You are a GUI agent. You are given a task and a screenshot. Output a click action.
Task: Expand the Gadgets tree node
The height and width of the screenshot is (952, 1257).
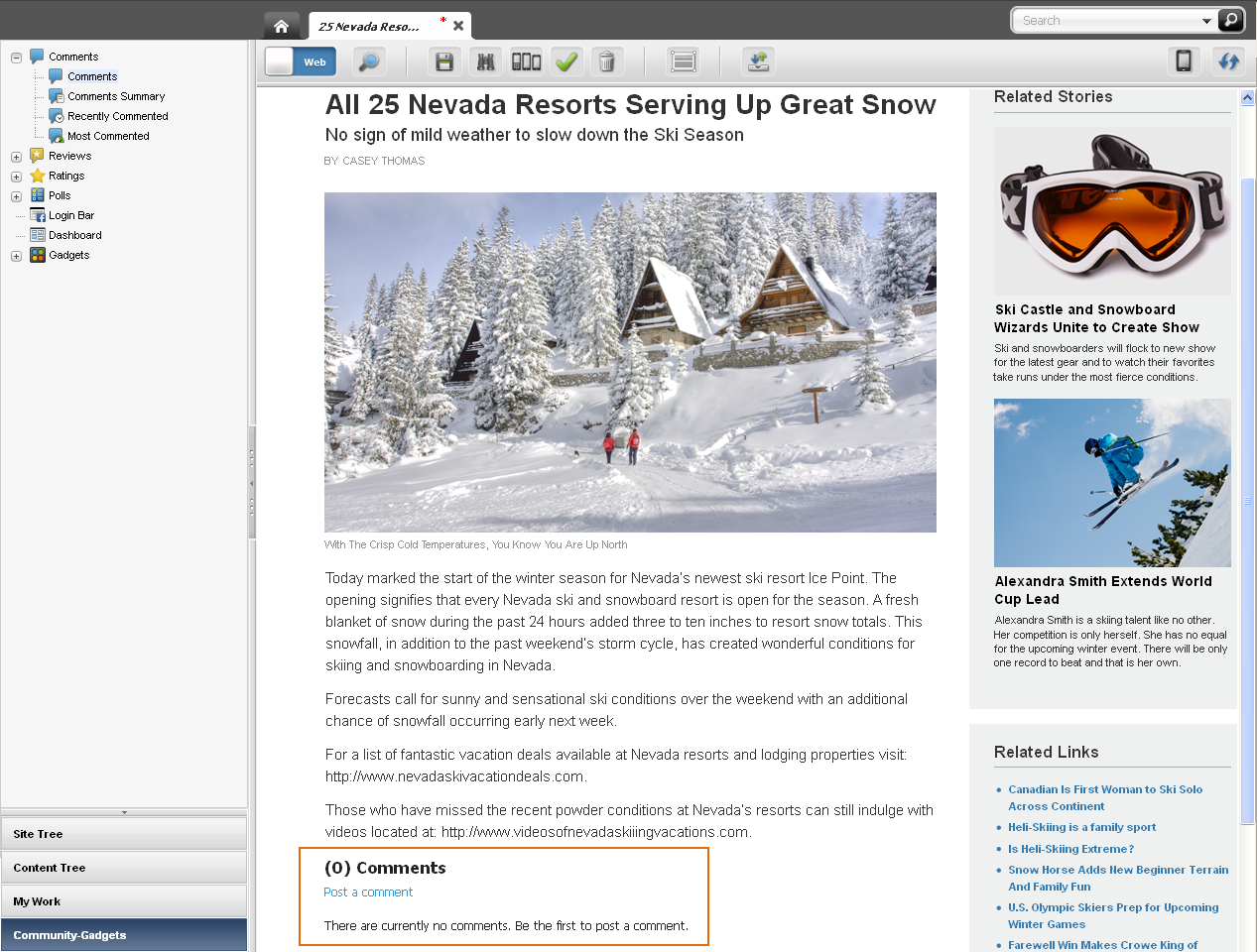[x=16, y=256]
